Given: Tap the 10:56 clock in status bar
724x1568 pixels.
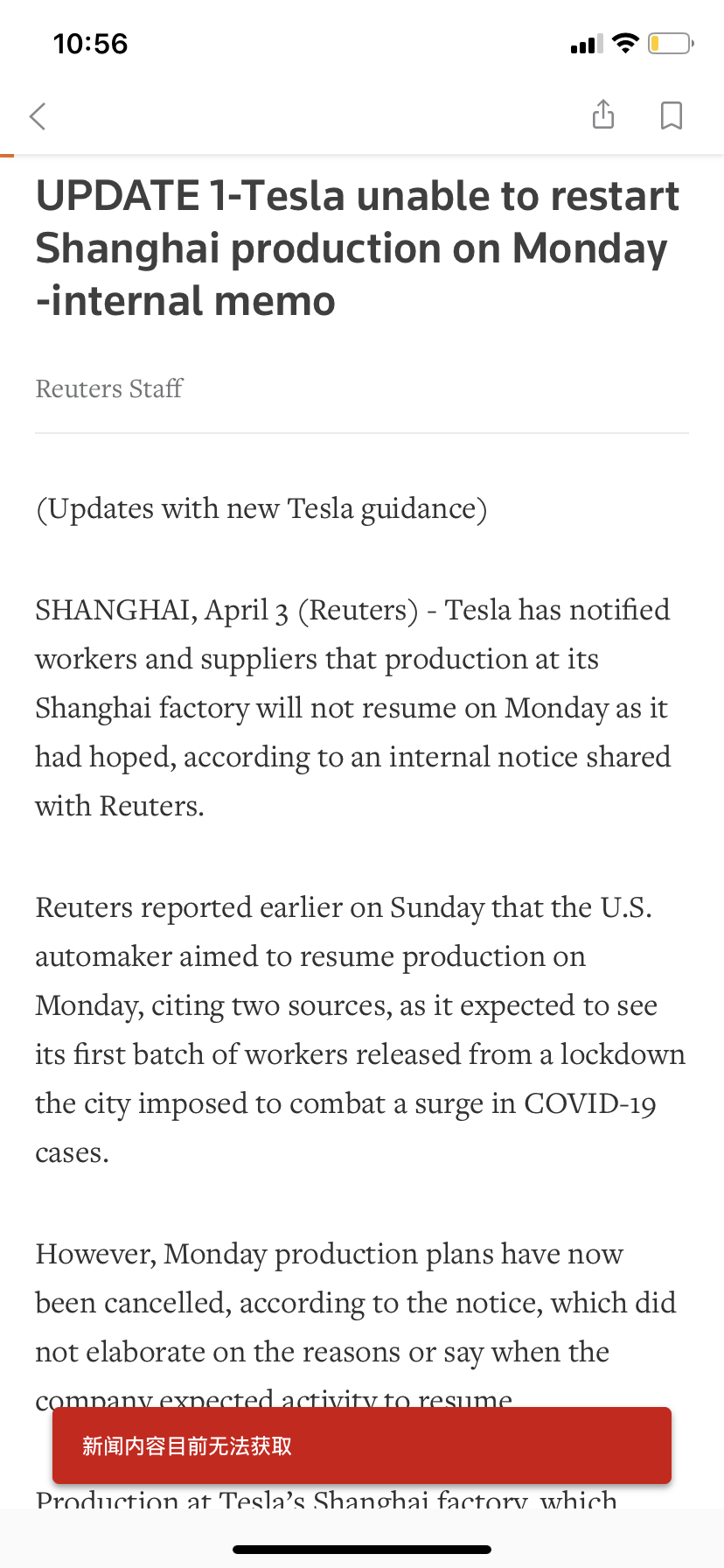Looking at the screenshot, I should tap(90, 44).
